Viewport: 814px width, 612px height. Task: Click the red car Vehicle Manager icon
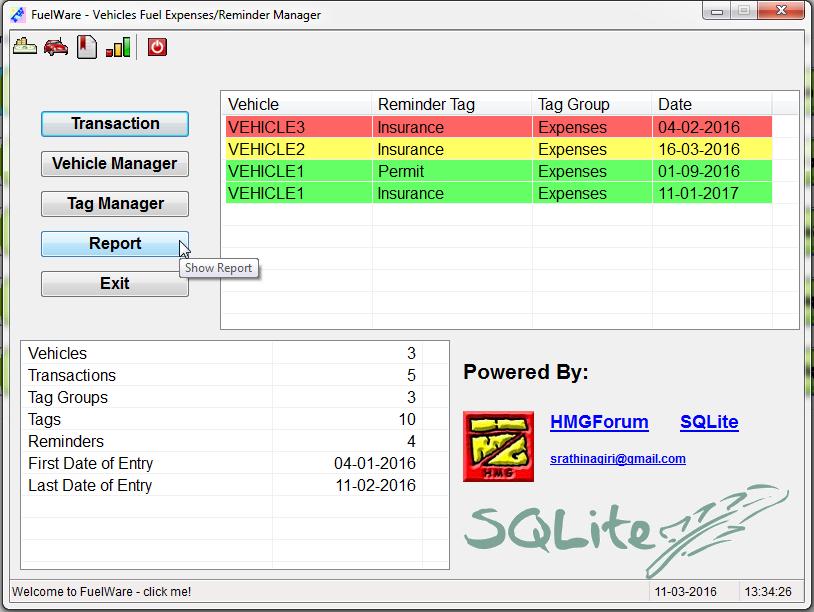(x=56, y=45)
